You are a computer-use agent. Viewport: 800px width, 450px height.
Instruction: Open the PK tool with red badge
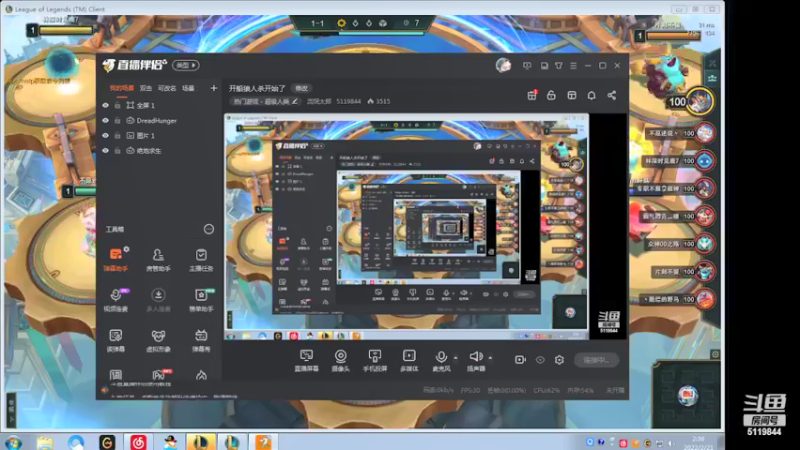coord(159,375)
